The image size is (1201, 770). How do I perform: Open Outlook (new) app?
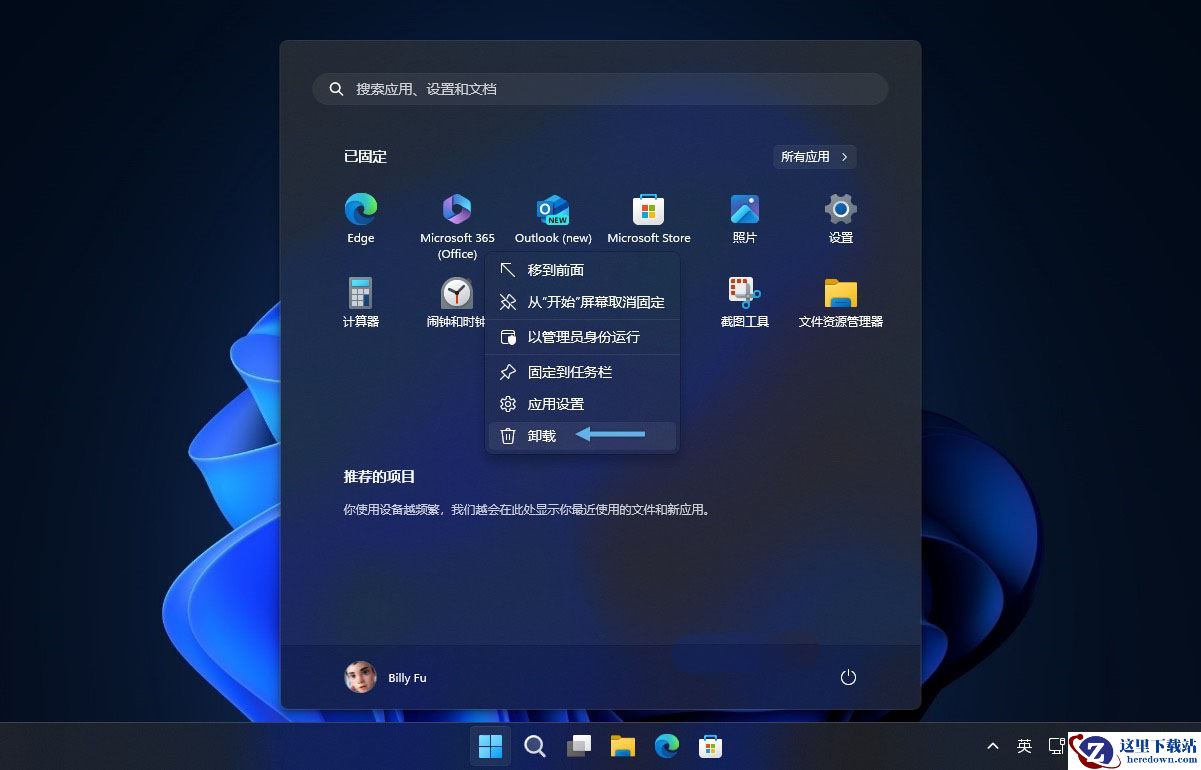coord(553,218)
